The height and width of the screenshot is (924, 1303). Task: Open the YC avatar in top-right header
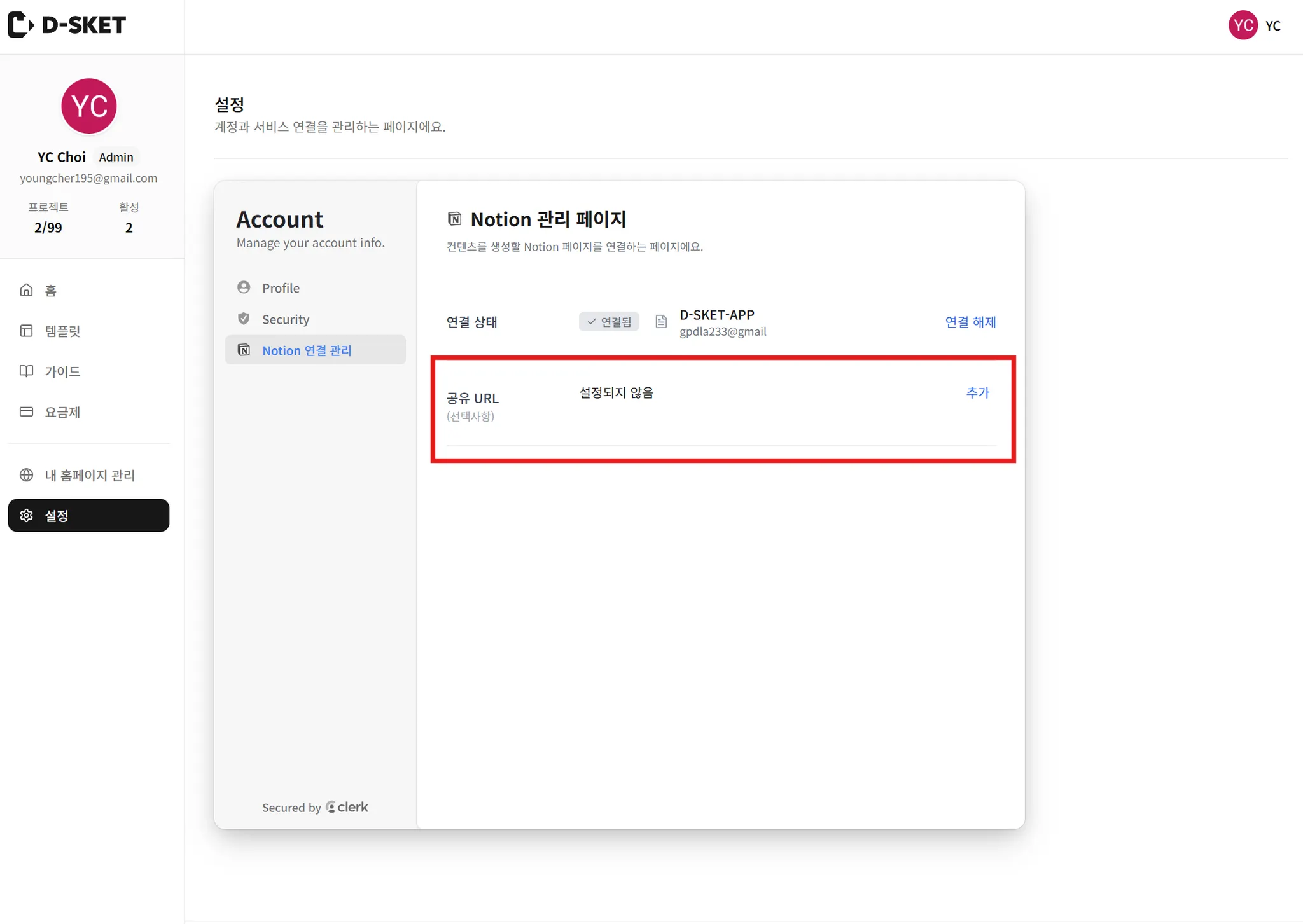[1242, 25]
